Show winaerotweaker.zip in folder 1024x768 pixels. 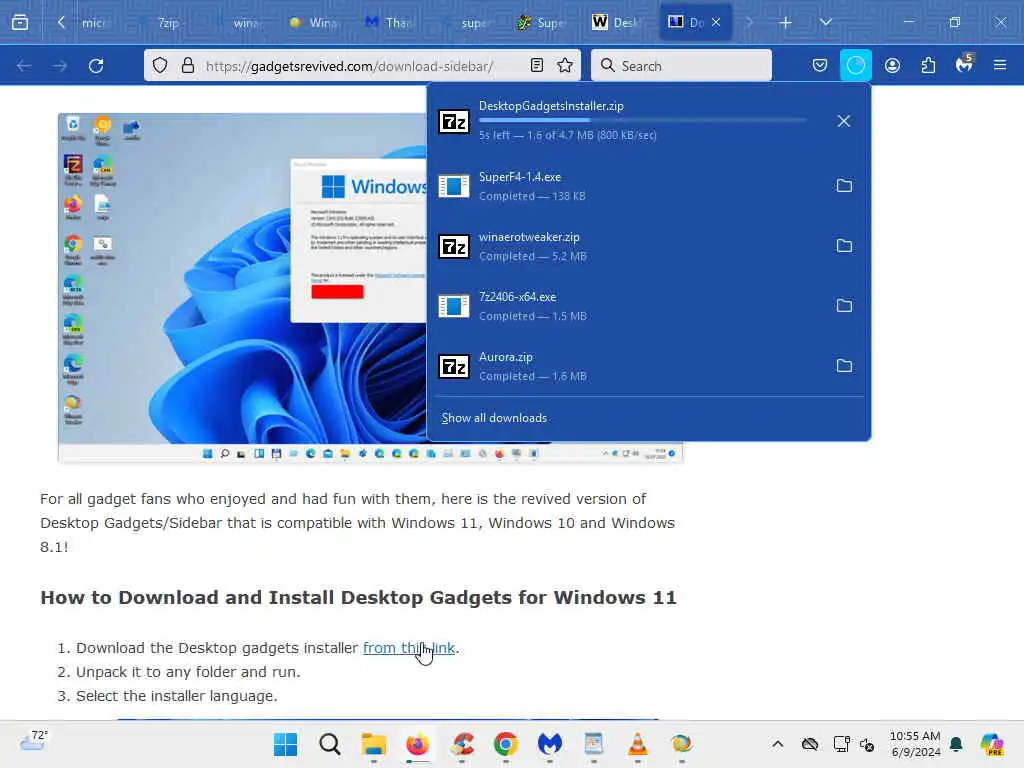[x=844, y=246]
